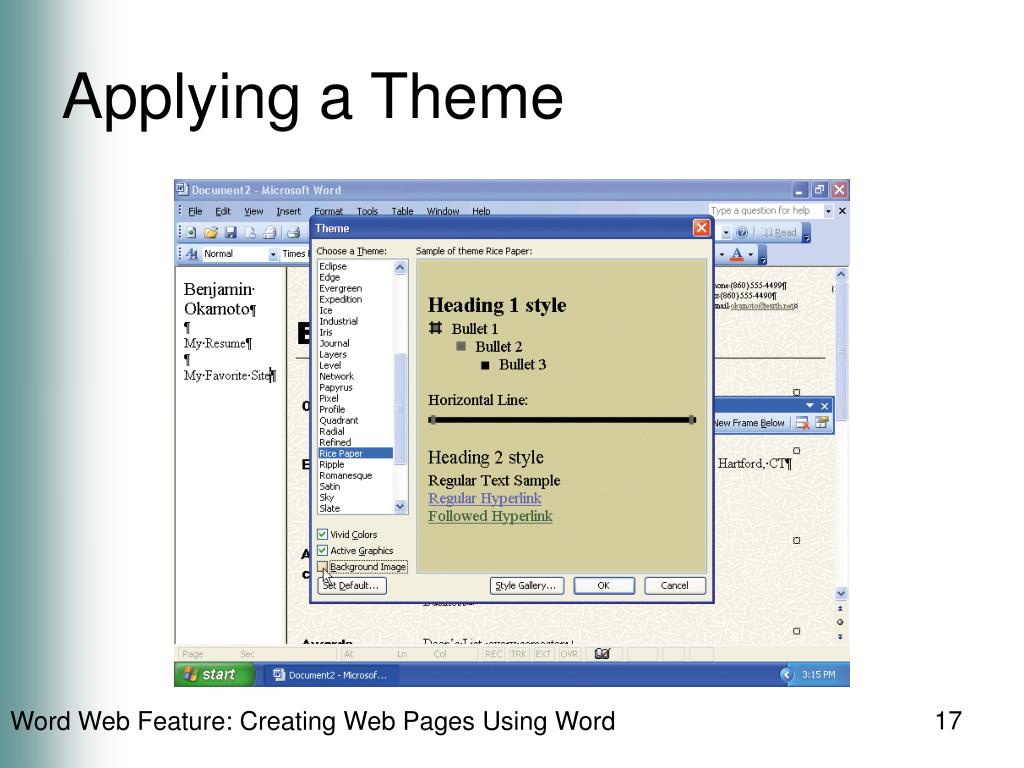Toggle REC indicator in status bar

tap(494, 654)
